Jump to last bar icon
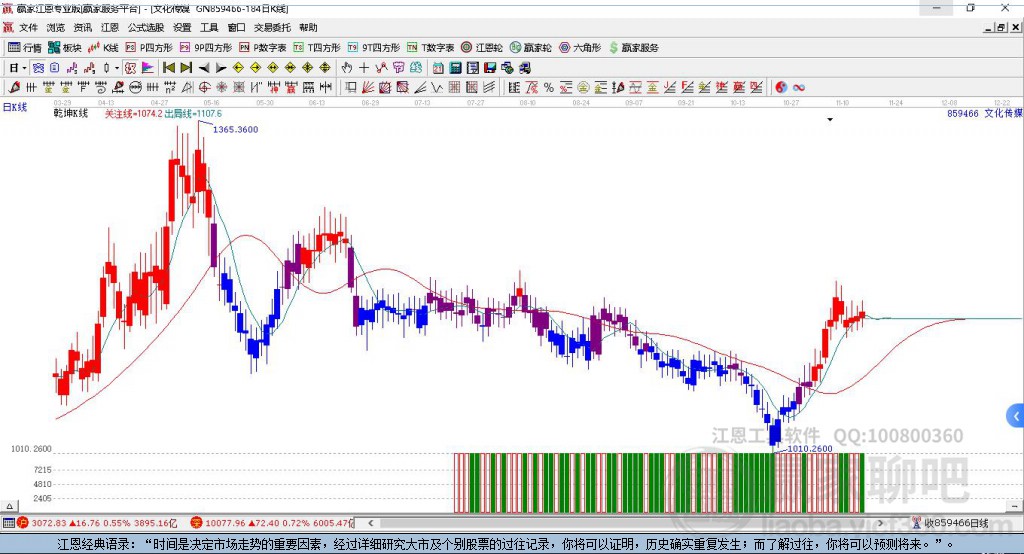 pos(186,68)
